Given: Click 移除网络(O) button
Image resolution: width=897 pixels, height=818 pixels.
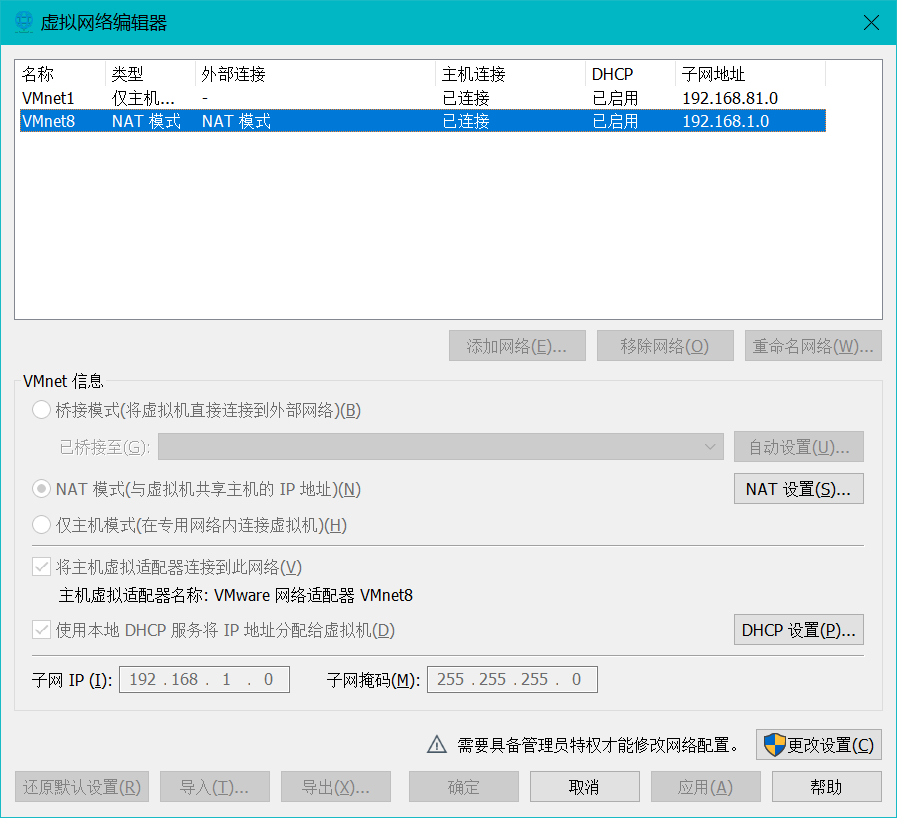Looking at the screenshot, I should [x=665, y=346].
